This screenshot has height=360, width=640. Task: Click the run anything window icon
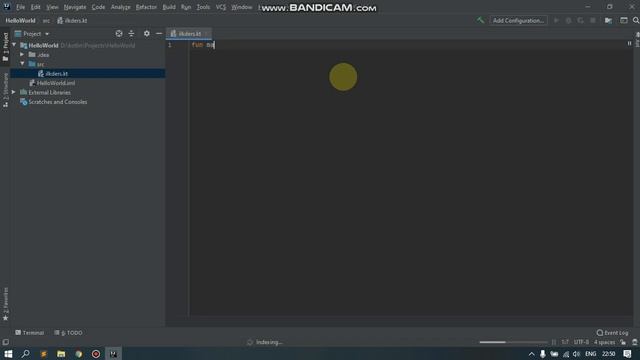click(624, 20)
